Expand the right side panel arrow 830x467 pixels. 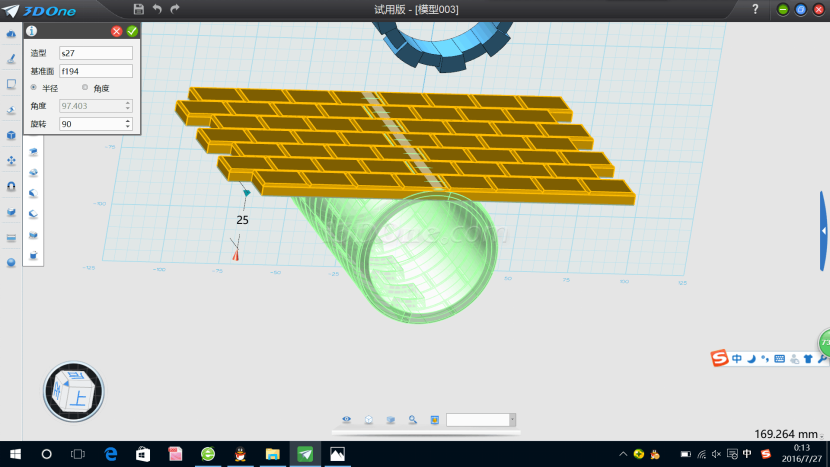click(824, 230)
